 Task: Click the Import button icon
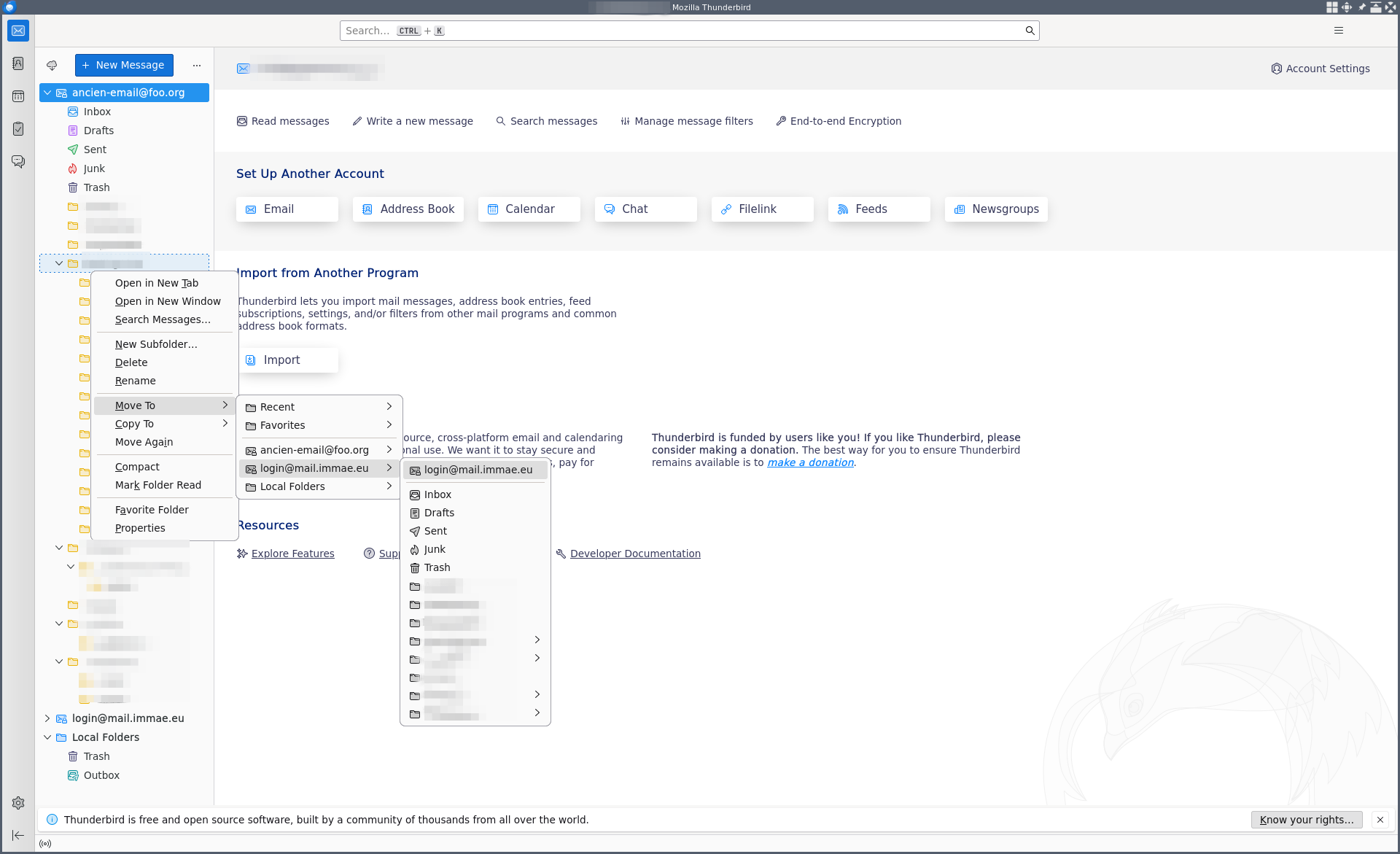(x=251, y=360)
